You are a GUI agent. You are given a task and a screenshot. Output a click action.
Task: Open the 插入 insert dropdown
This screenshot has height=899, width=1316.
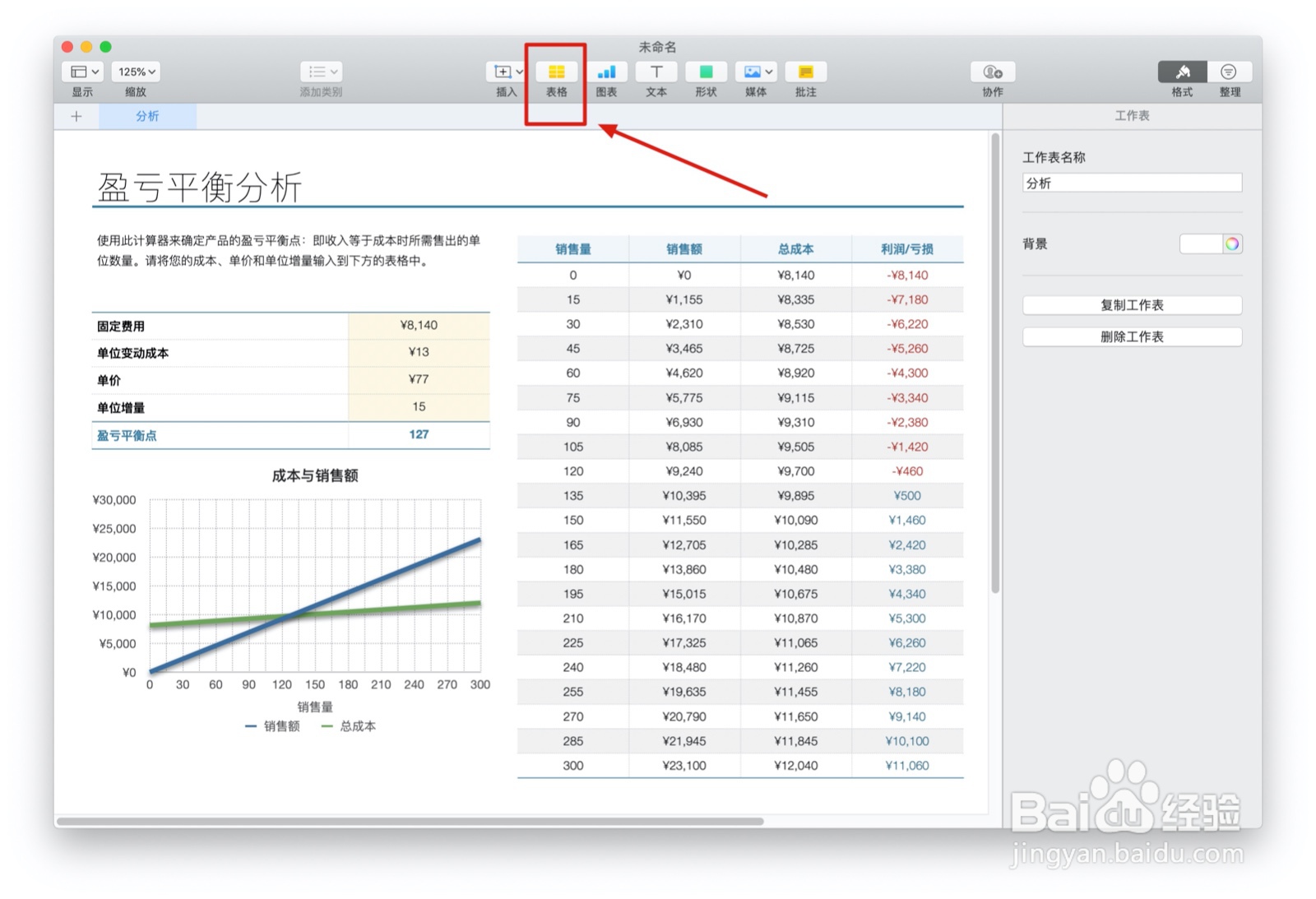tap(505, 72)
